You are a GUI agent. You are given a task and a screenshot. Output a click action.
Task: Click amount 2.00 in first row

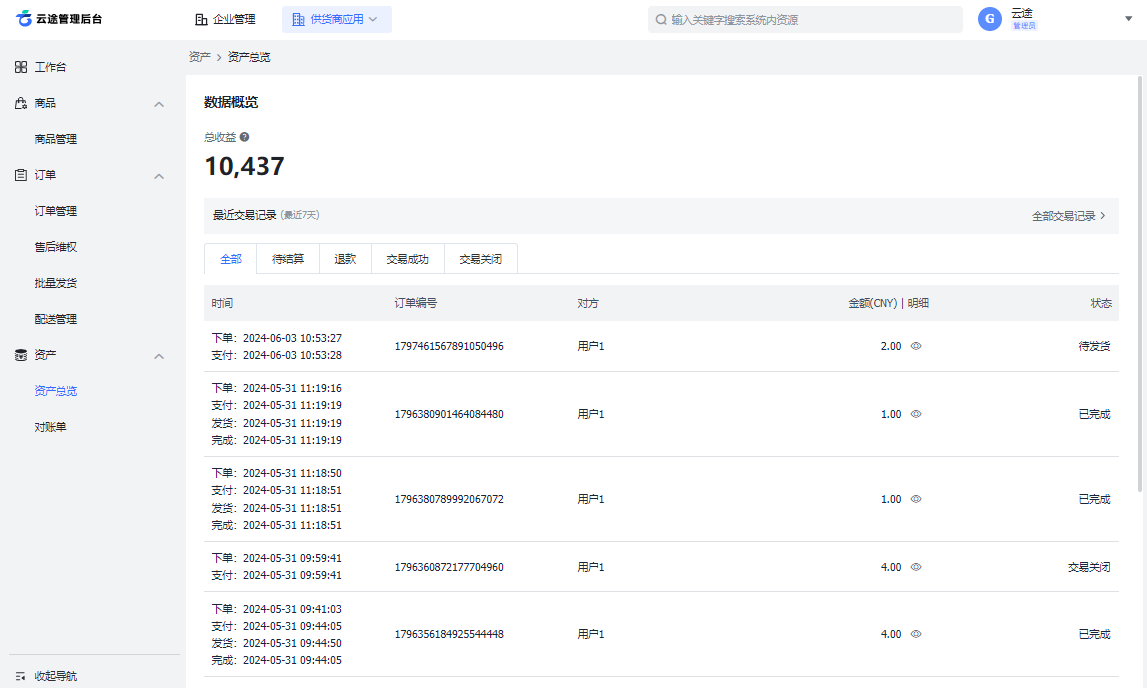[x=891, y=347]
